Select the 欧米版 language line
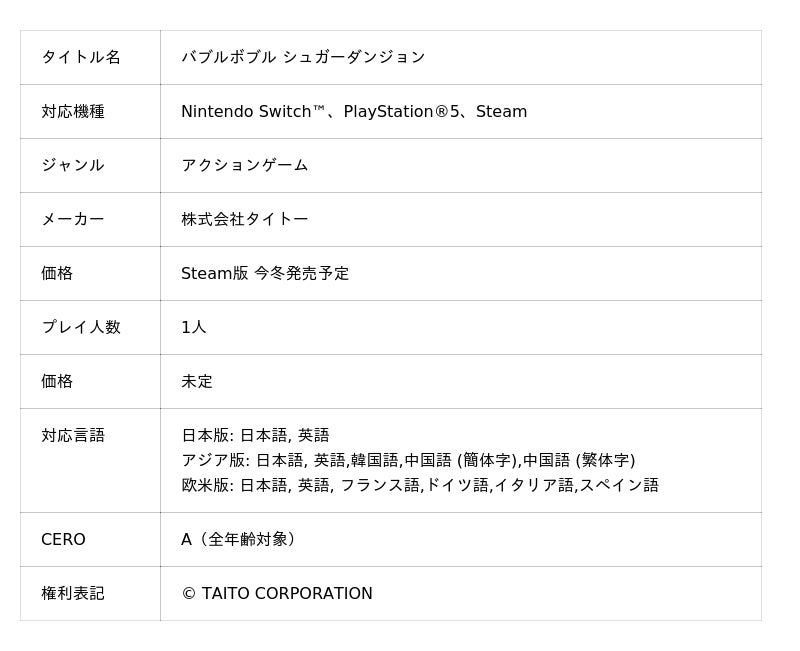The height and width of the screenshot is (651, 800). (420, 485)
